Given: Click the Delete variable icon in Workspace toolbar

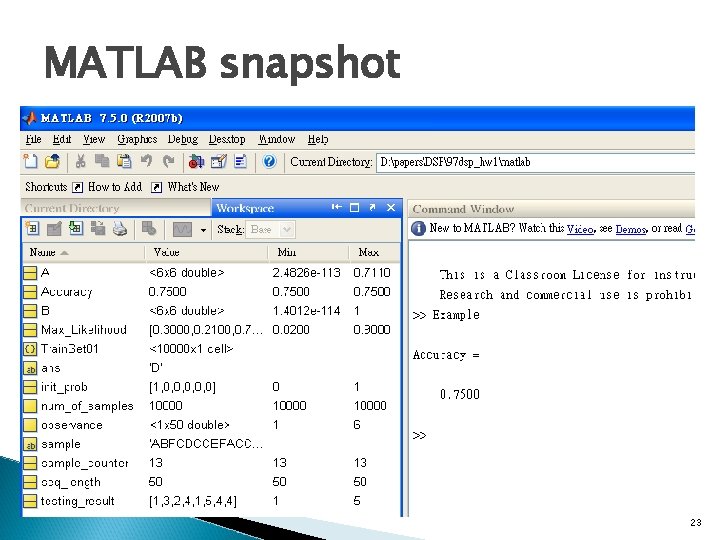Looking at the screenshot, I should [x=149, y=228].
